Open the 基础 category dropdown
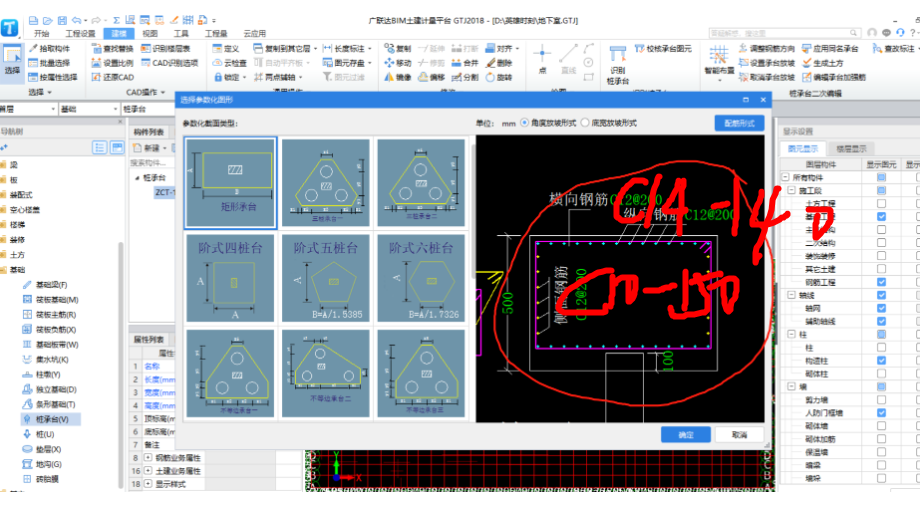This screenshot has height=505, width=920. pyautogui.click(x=88, y=109)
